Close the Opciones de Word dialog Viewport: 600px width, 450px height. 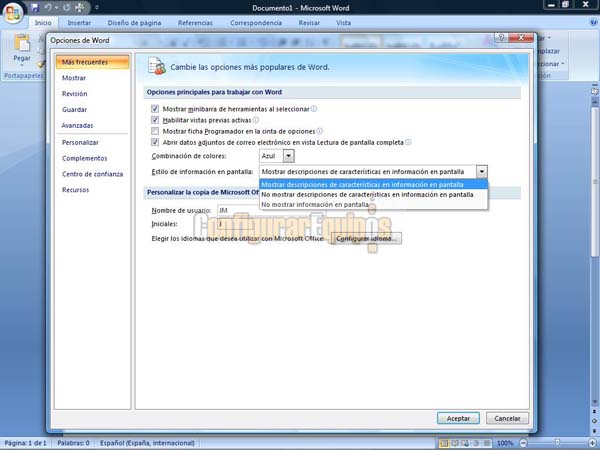521,37
